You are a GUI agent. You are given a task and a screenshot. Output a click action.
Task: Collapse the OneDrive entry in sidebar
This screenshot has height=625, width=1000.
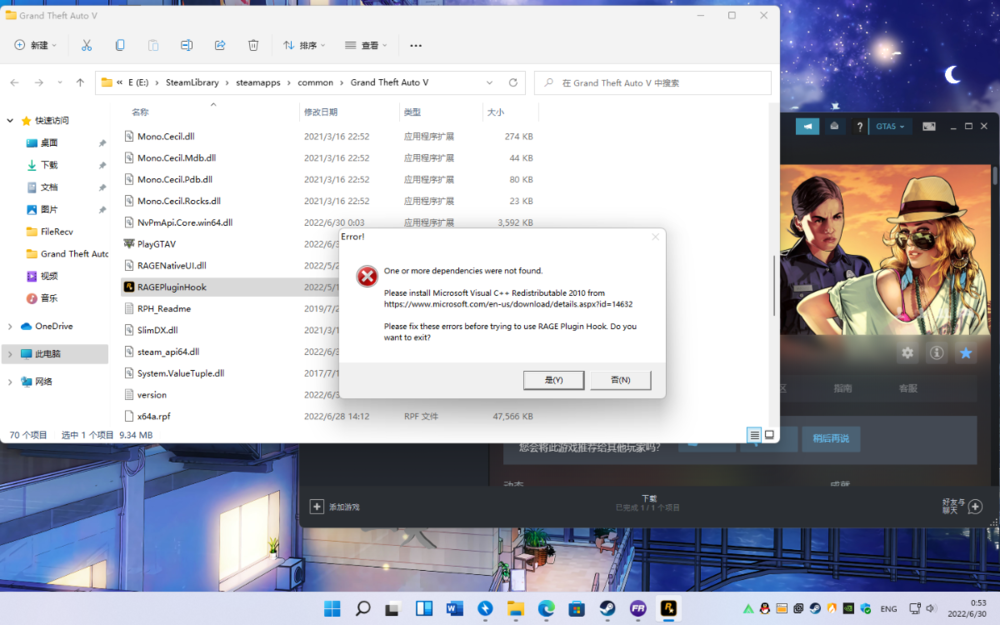[11, 325]
